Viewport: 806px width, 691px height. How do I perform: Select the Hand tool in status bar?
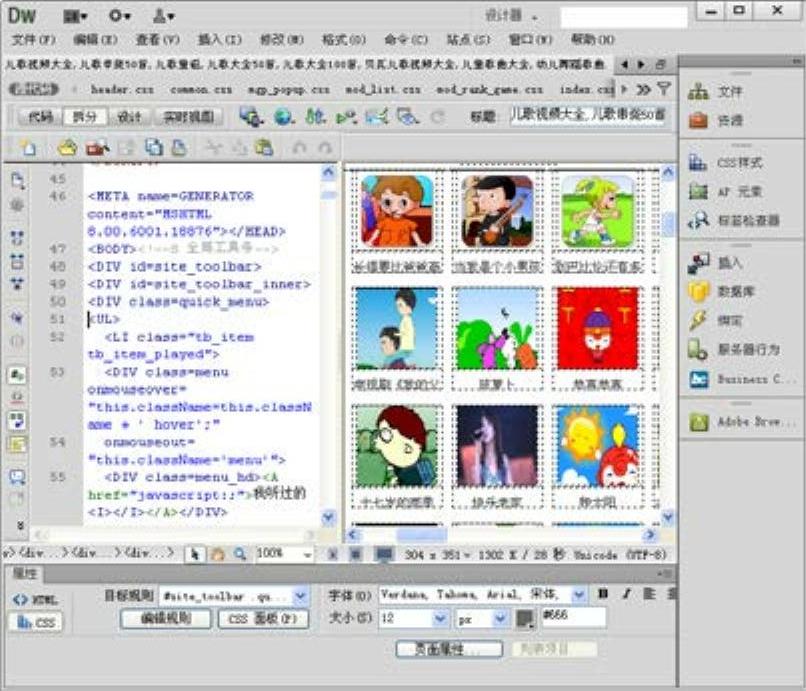218,554
